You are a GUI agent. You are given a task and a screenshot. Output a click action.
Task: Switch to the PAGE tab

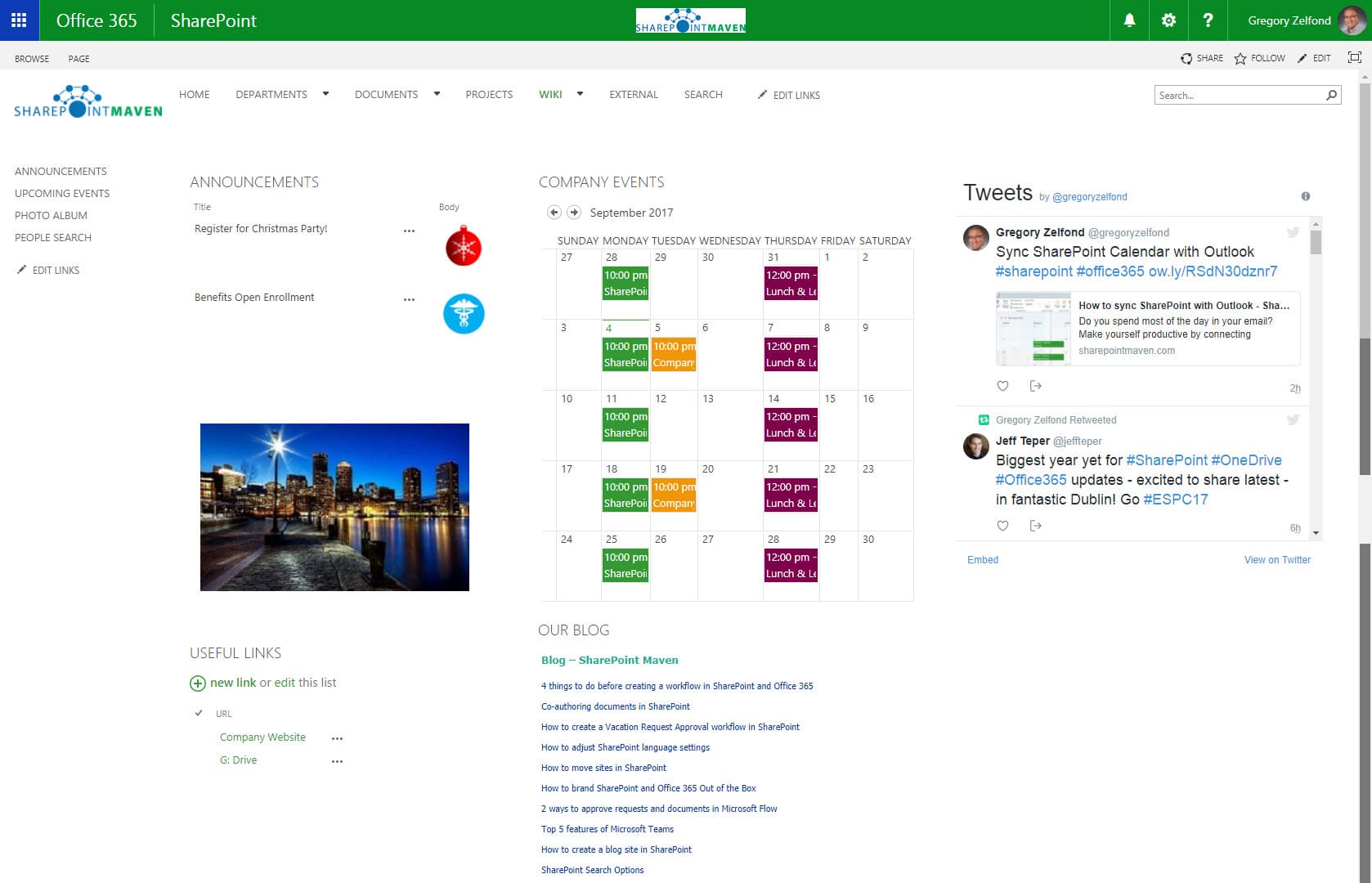click(78, 58)
